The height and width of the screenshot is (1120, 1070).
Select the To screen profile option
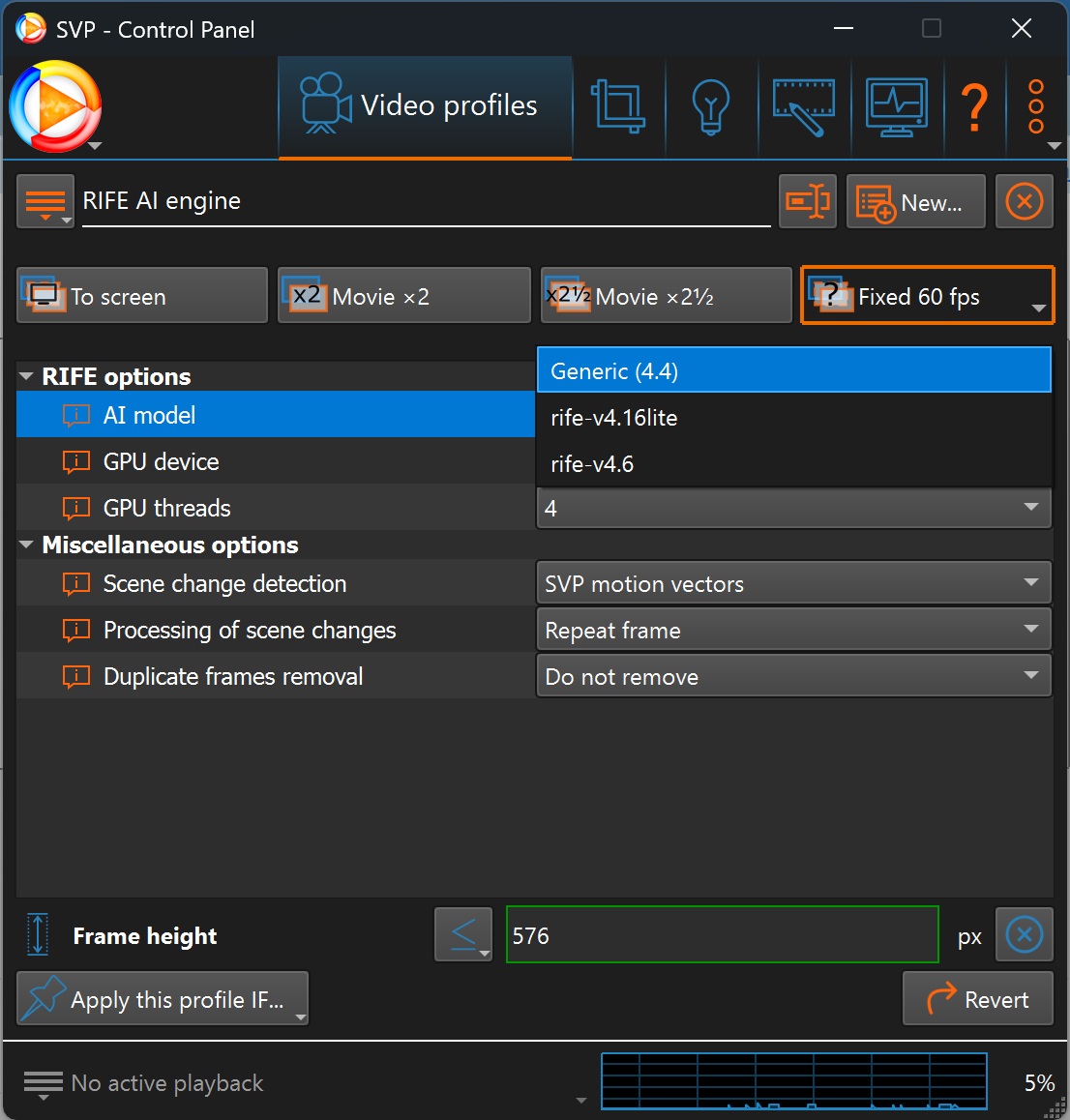(141, 295)
